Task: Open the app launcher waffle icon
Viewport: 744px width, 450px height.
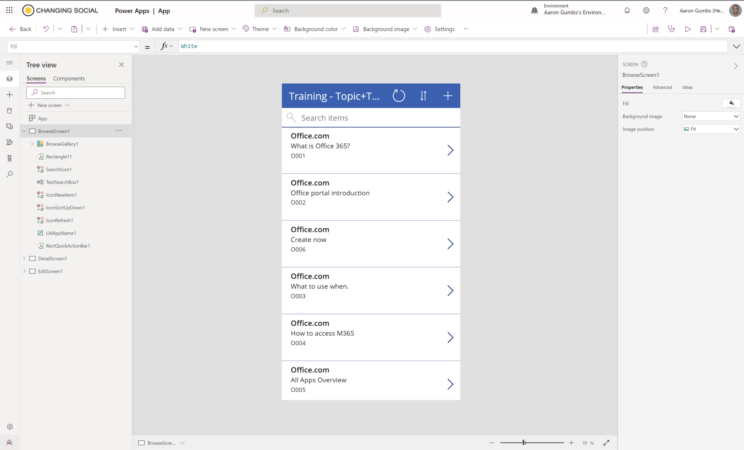Action: pos(9,10)
